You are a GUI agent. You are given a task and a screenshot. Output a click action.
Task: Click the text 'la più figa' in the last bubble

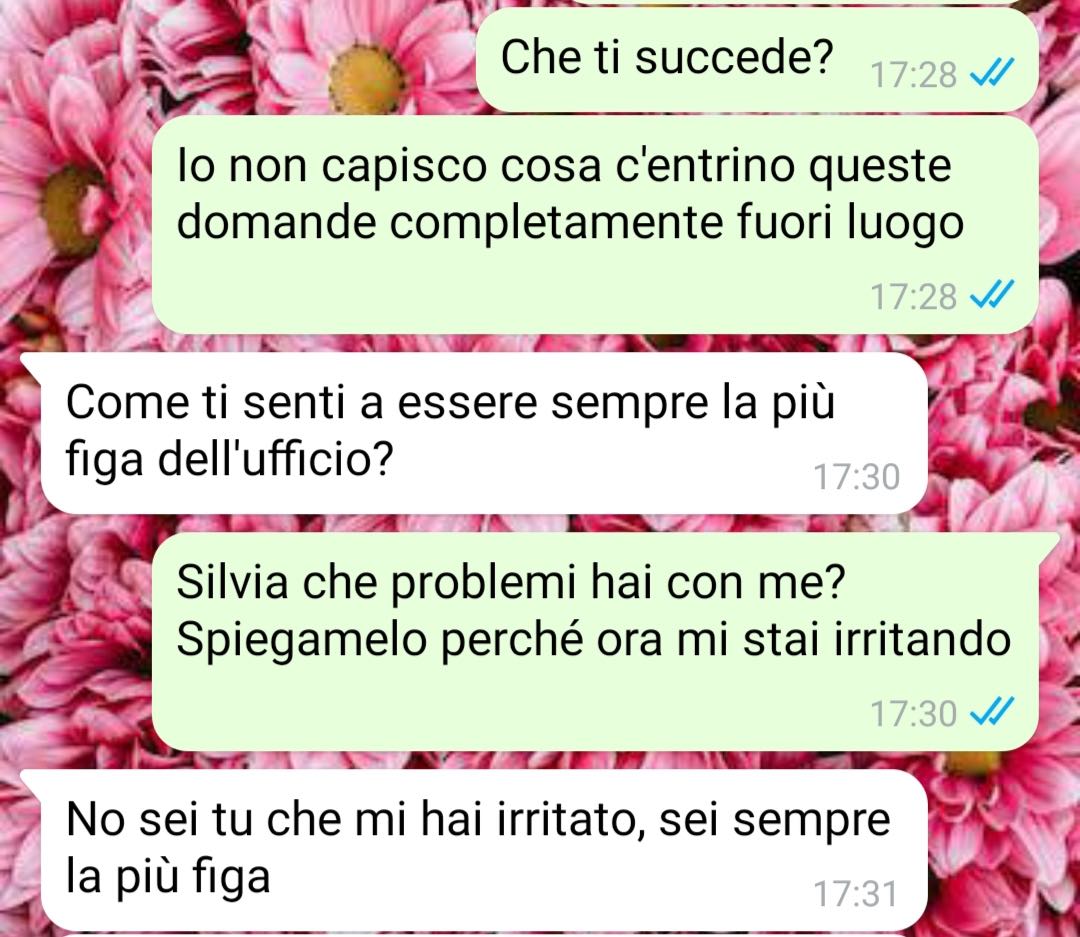167,876
